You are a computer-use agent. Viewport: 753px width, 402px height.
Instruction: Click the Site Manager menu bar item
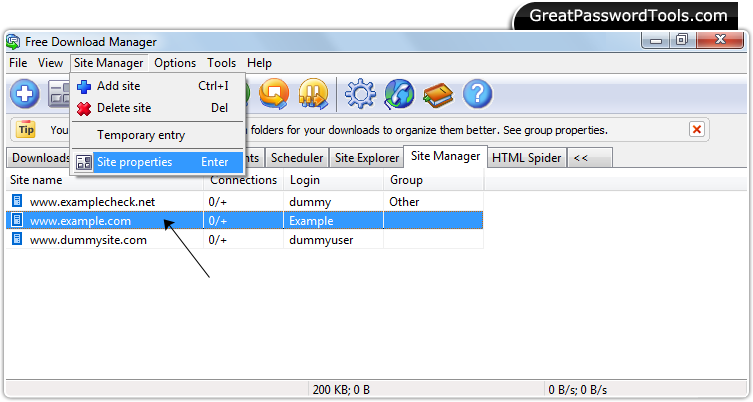coord(109,63)
